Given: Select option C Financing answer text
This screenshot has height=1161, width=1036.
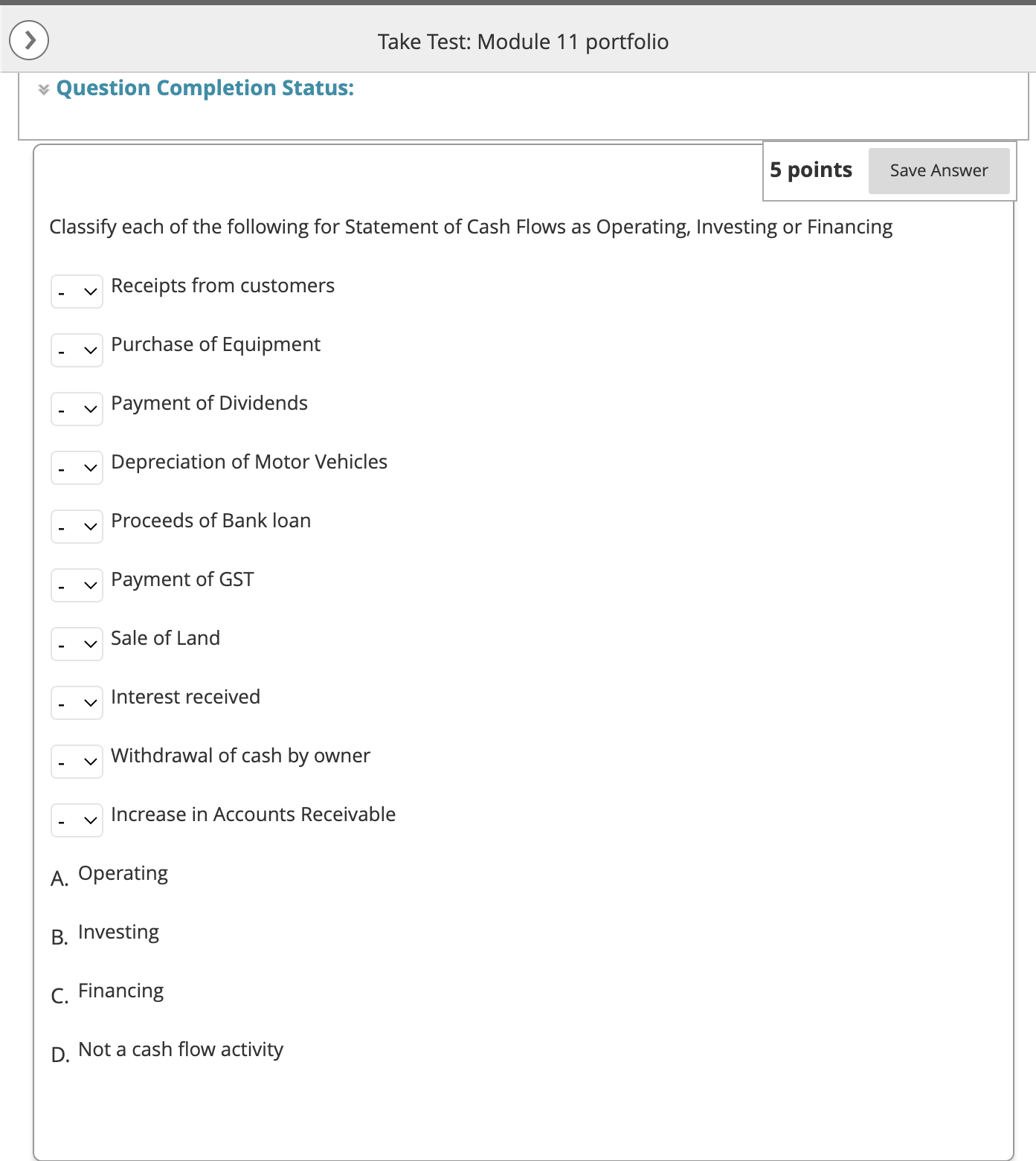Looking at the screenshot, I should pos(120,990).
